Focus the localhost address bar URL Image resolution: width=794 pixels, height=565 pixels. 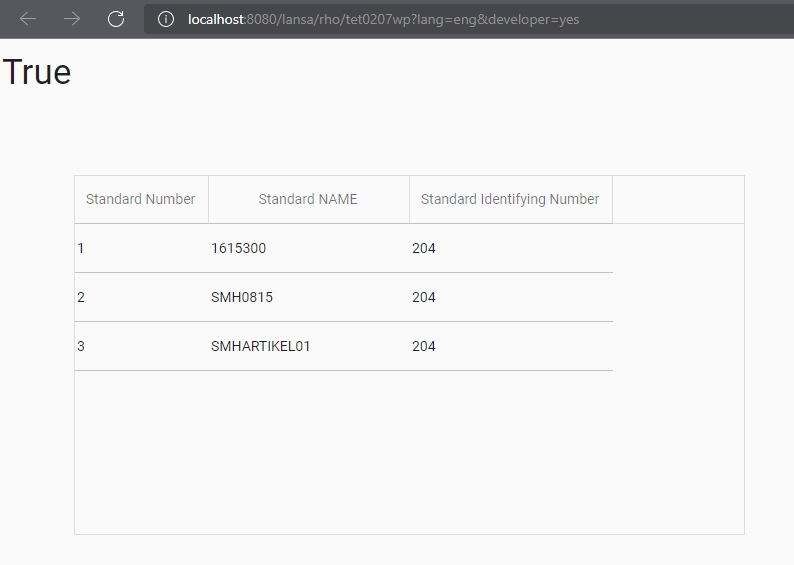(383, 19)
